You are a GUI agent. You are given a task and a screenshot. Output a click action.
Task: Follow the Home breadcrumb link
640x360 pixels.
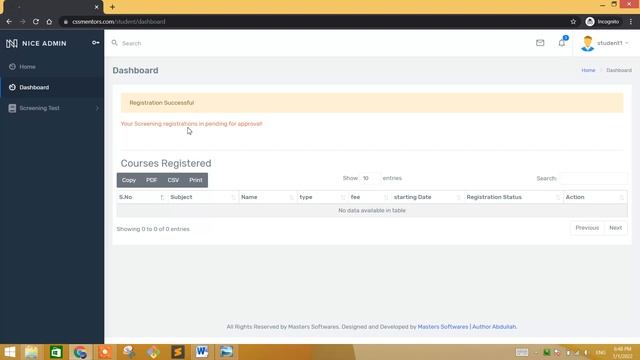pyautogui.click(x=588, y=70)
